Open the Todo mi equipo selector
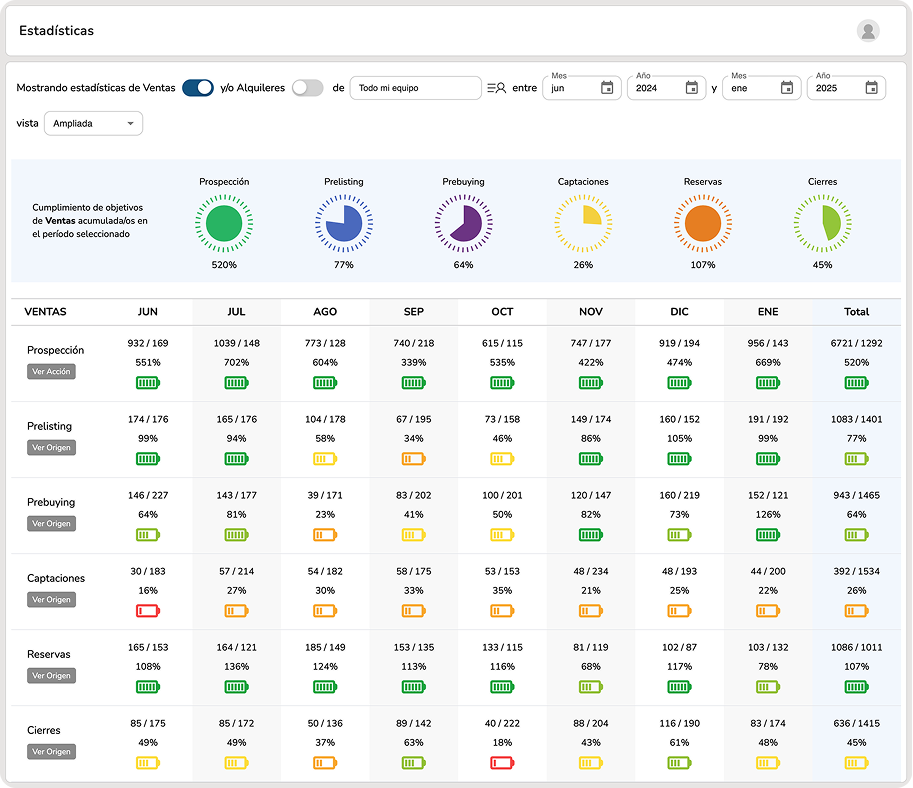The height and width of the screenshot is (788, 913). pyautogui.click(x=415, y=88)
